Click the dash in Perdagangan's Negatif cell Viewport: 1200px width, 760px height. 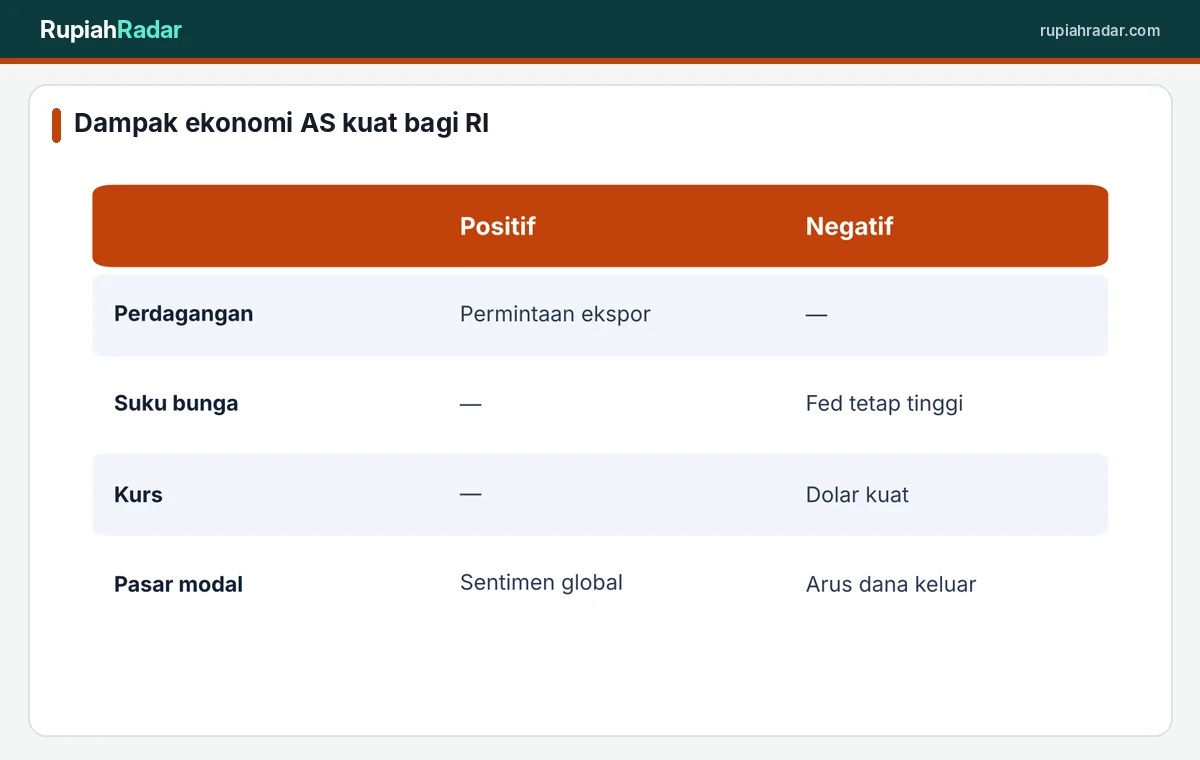[816, 315]
